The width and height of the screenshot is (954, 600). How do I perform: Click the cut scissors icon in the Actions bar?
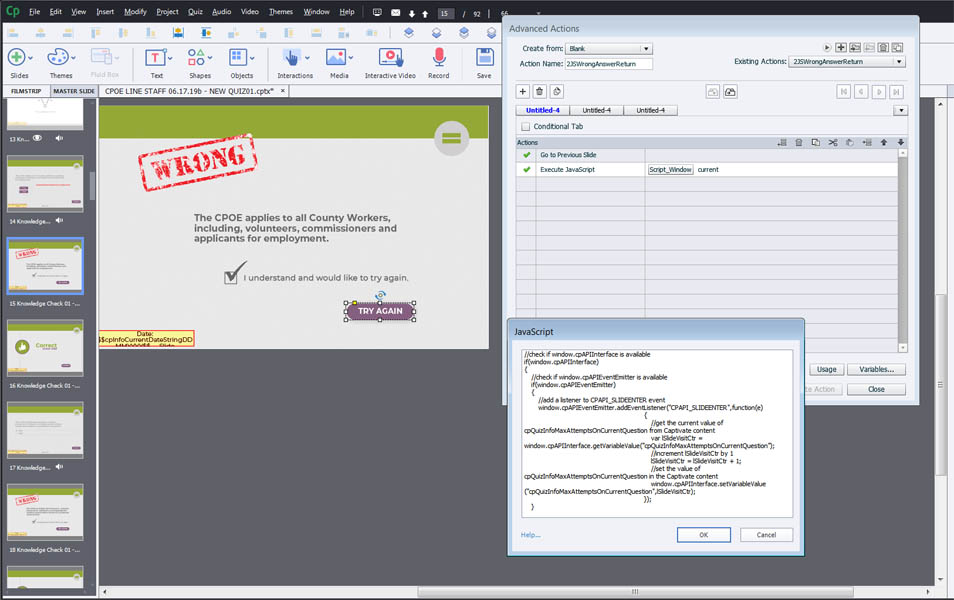click(832, 143)
